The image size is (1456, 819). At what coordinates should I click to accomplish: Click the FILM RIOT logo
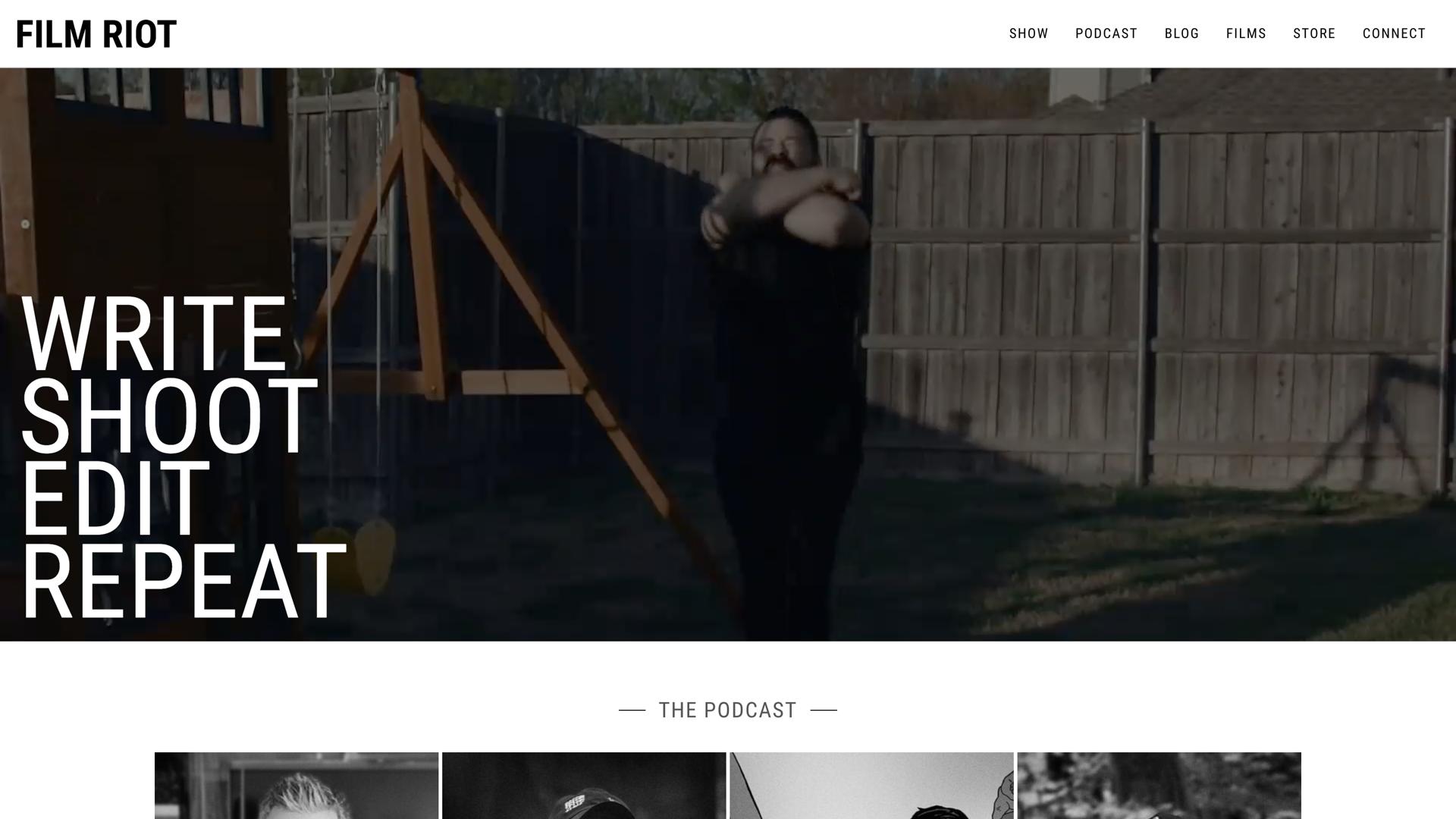[96, 35]
